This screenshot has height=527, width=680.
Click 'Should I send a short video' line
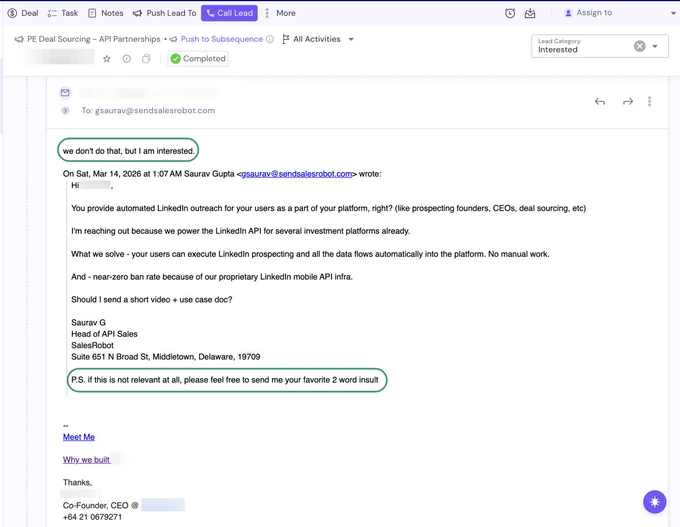(152, 300)
